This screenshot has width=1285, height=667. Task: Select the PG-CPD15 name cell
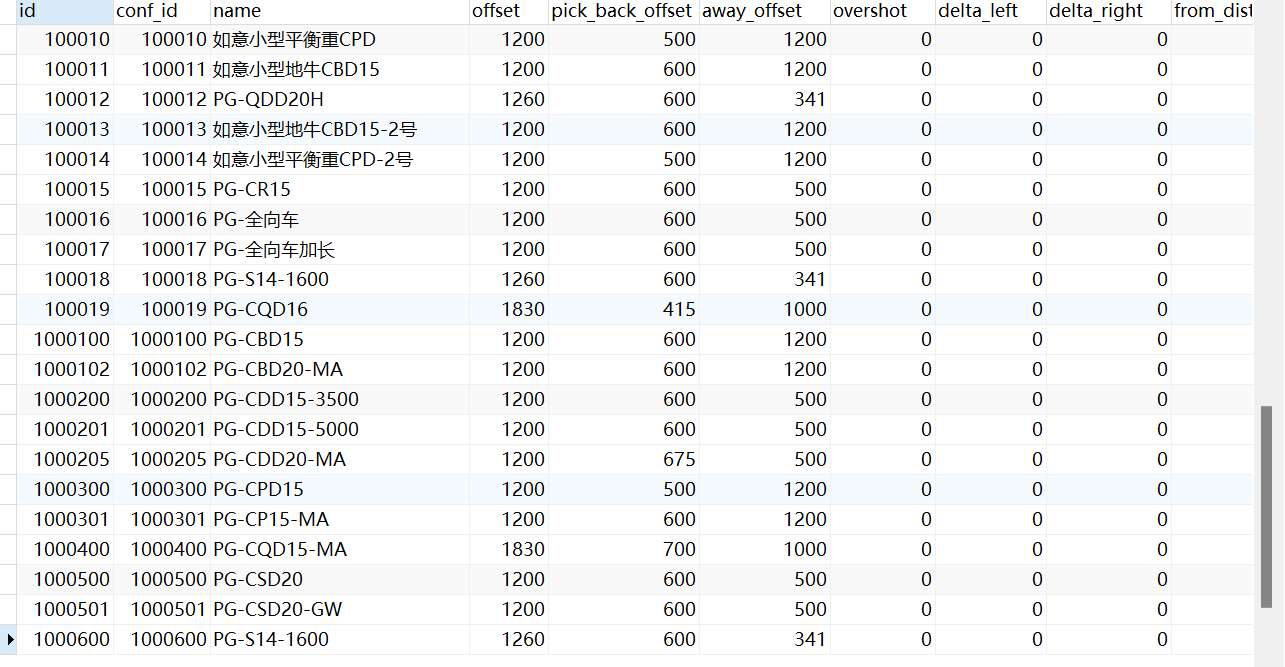[x=340, y=489]
